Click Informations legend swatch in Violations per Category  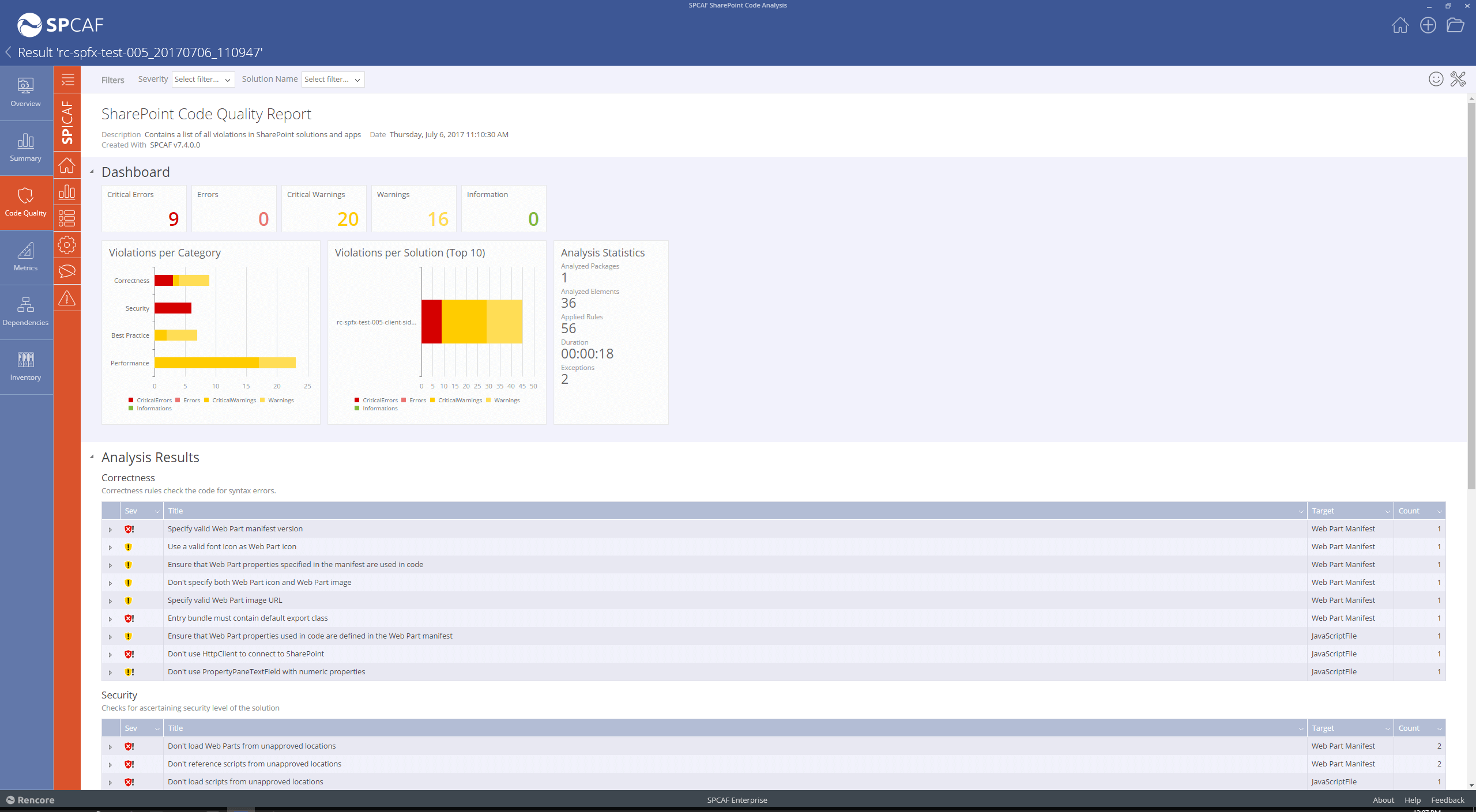coord(131,408)
